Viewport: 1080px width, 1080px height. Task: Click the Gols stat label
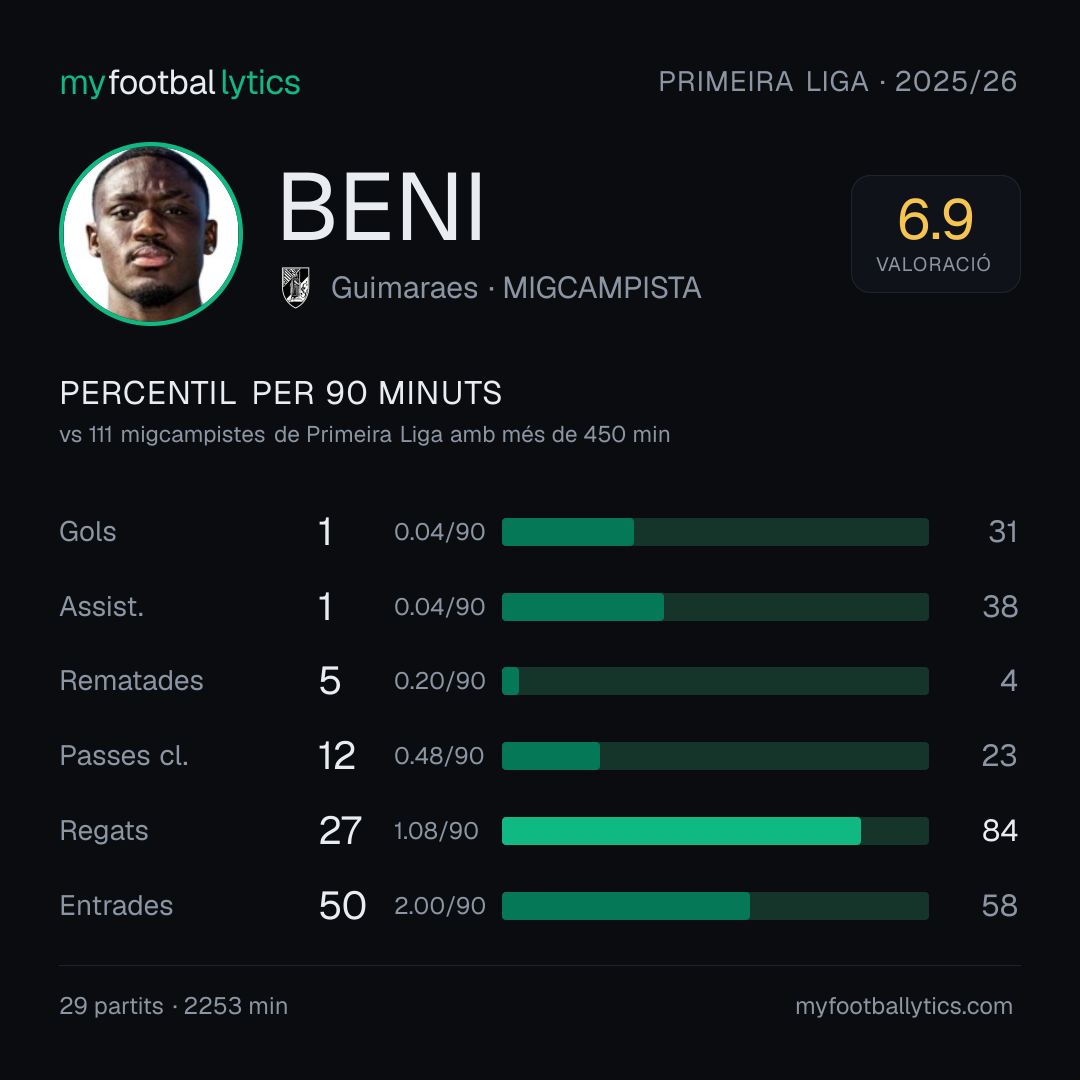(87, 532)
